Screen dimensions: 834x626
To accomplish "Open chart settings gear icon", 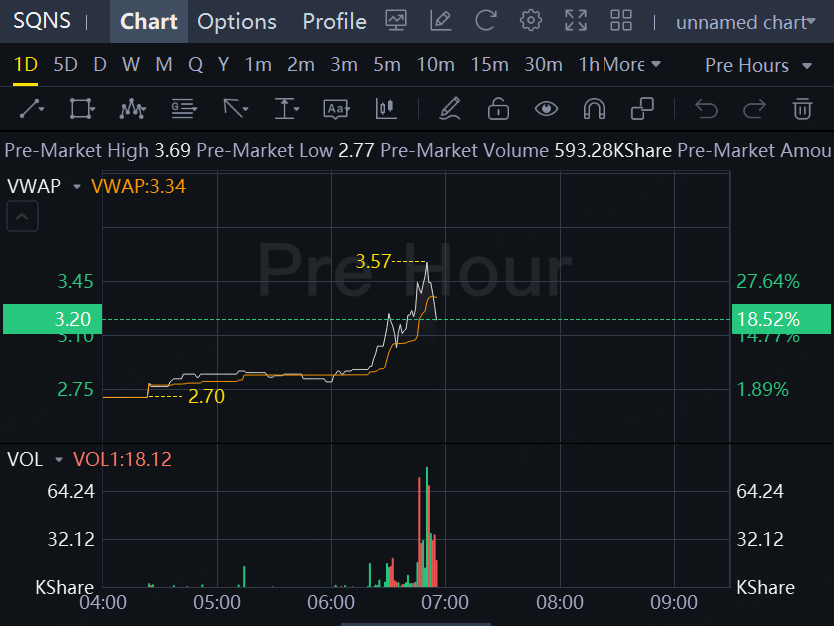I will tap(531, 21).
